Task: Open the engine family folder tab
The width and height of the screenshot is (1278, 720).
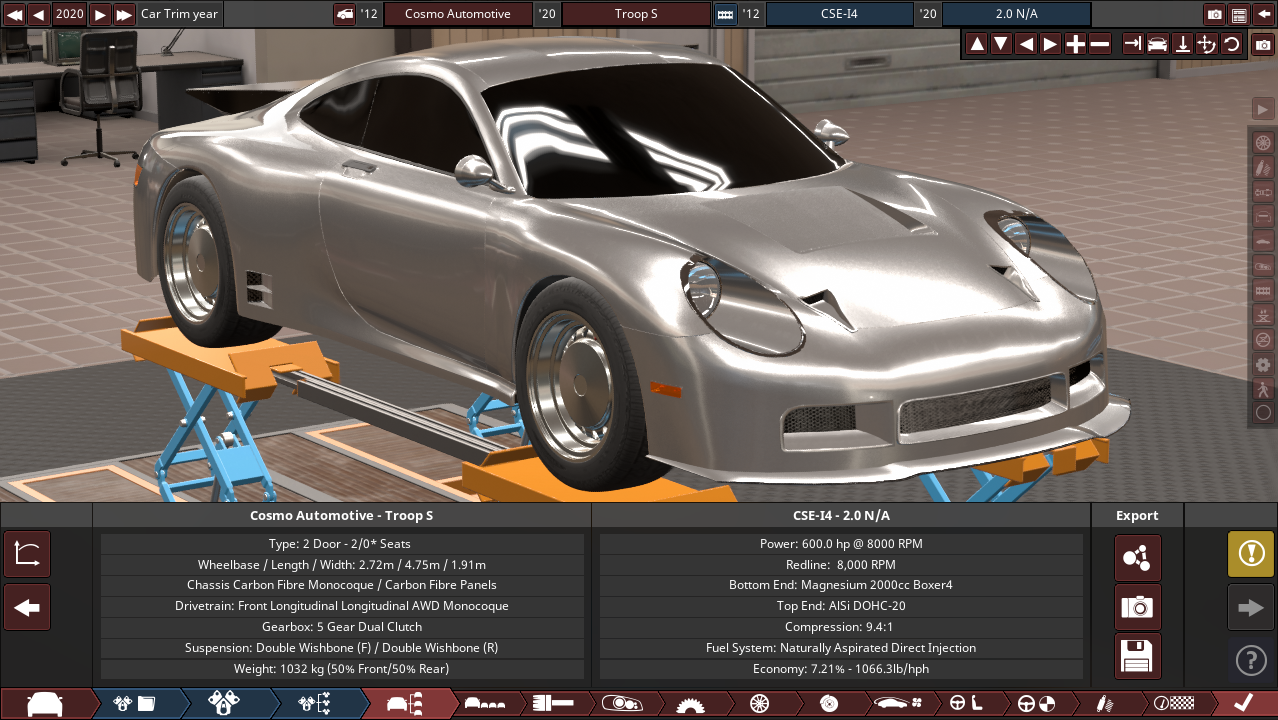Action: pos(135,703)
